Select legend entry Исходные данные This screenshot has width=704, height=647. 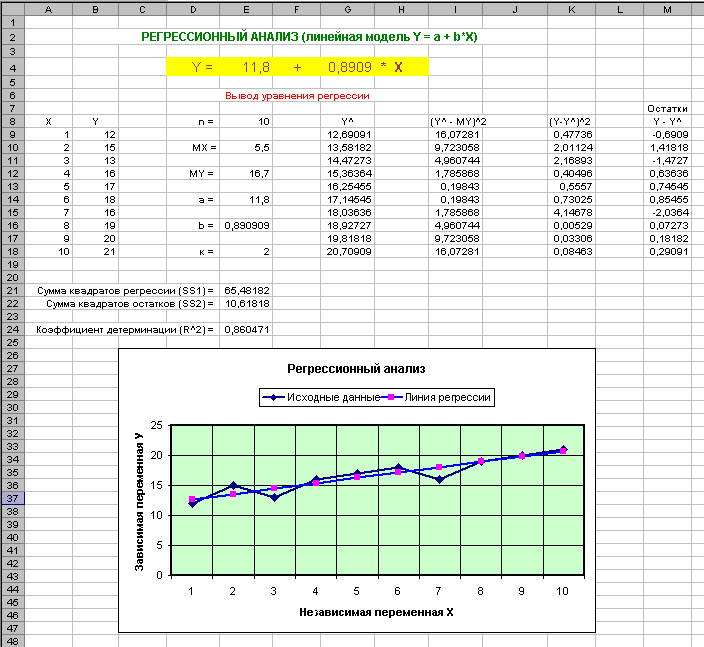pos(321,397)
